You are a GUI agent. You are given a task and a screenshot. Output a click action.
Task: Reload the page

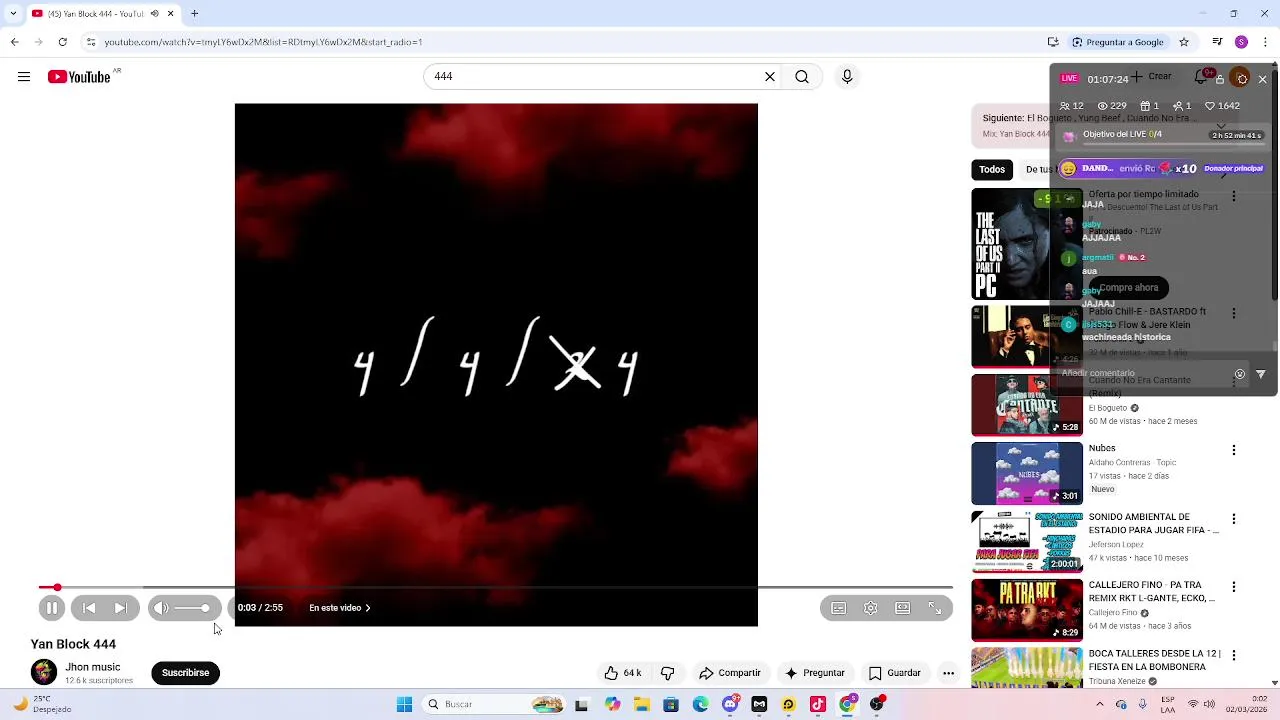click(x=62, y=42)
